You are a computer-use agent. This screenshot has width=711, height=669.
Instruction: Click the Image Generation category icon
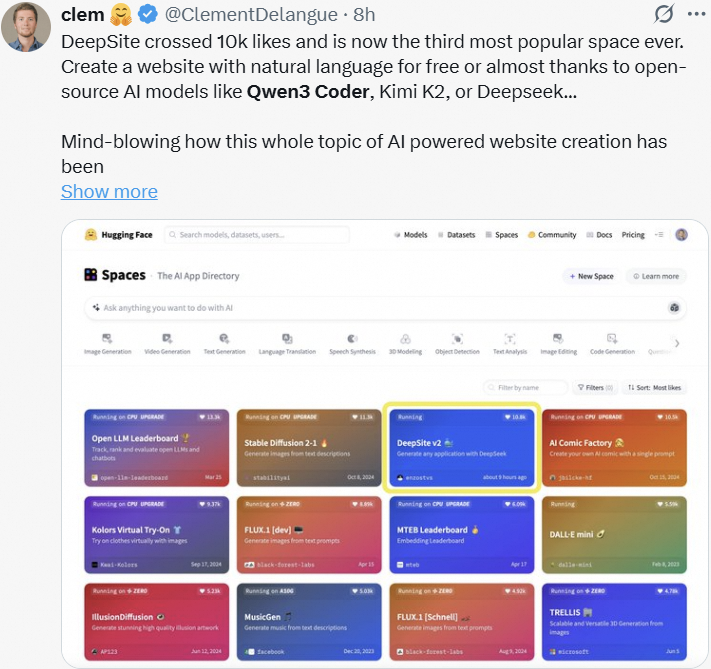[107, 338]
